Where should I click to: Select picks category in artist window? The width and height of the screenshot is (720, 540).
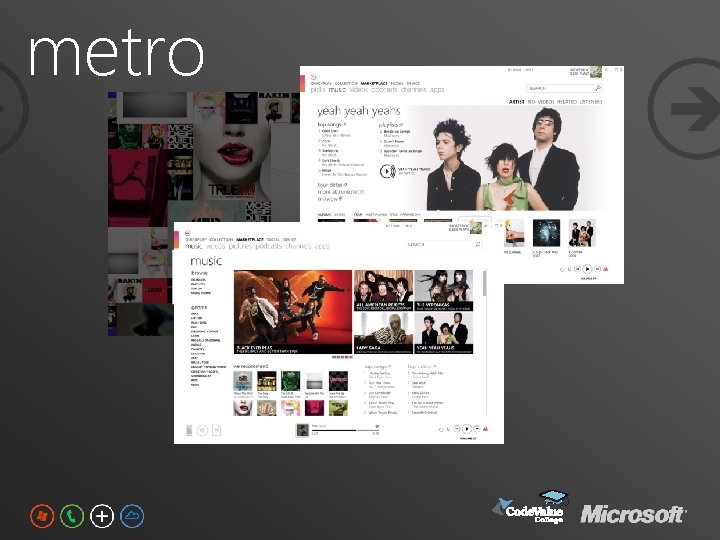(318, 90)
